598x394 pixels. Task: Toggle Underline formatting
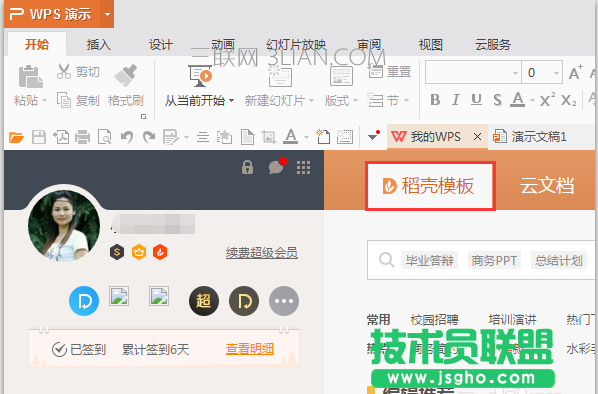click(476, 100)
